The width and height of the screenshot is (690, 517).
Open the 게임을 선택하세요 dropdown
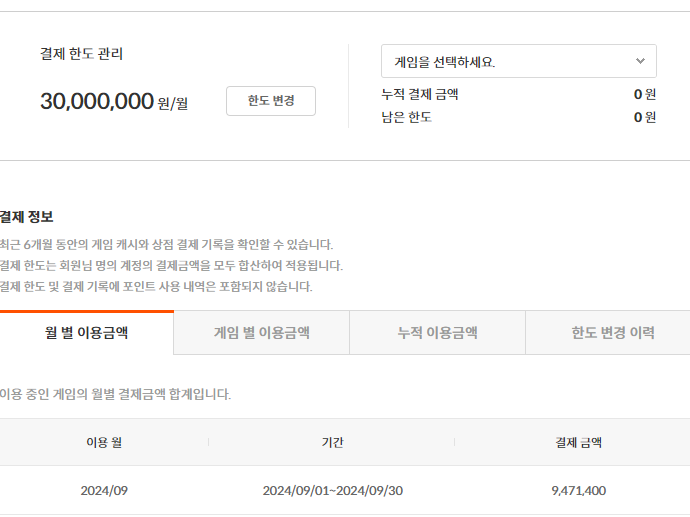(x=519, y=61)
